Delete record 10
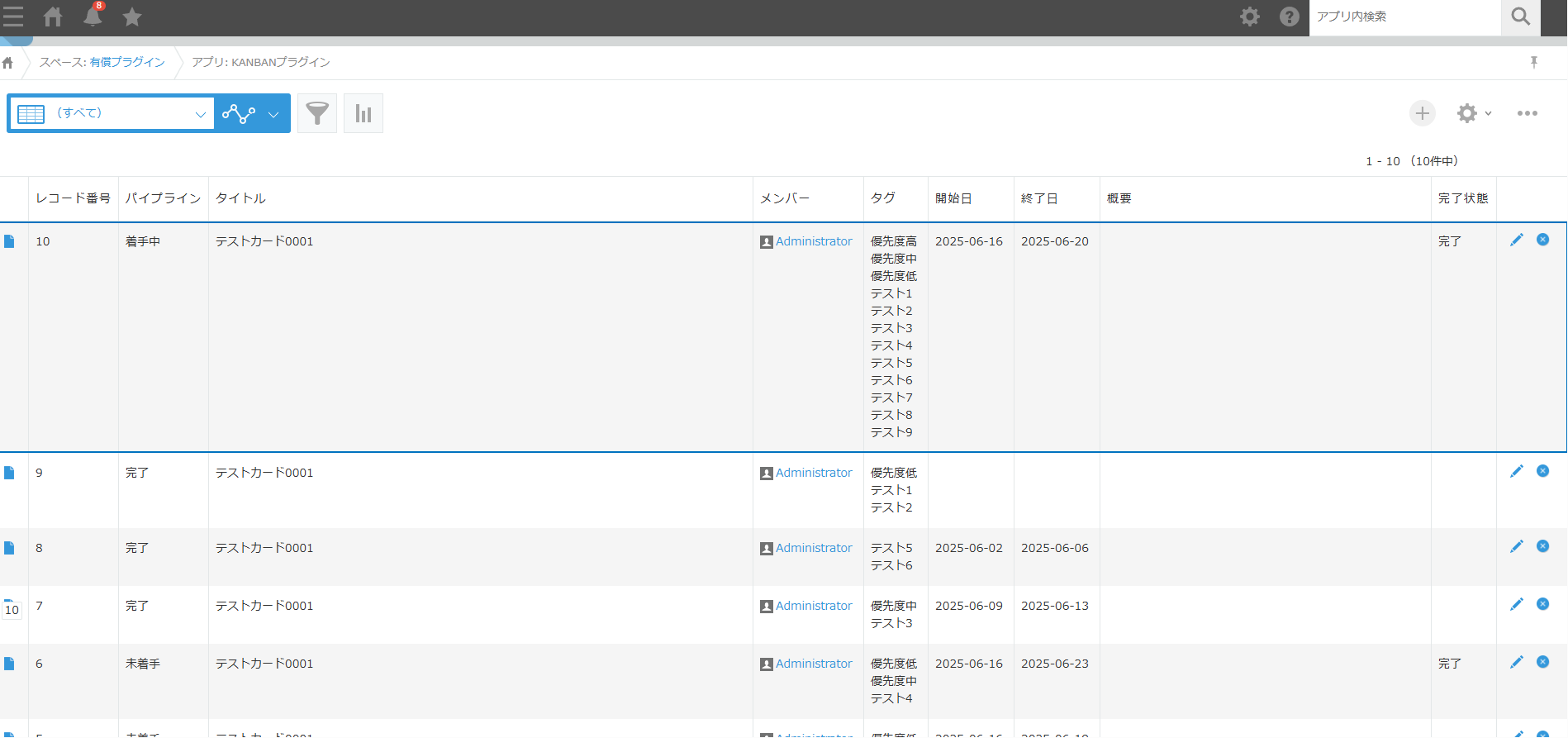 (1542, 240)
